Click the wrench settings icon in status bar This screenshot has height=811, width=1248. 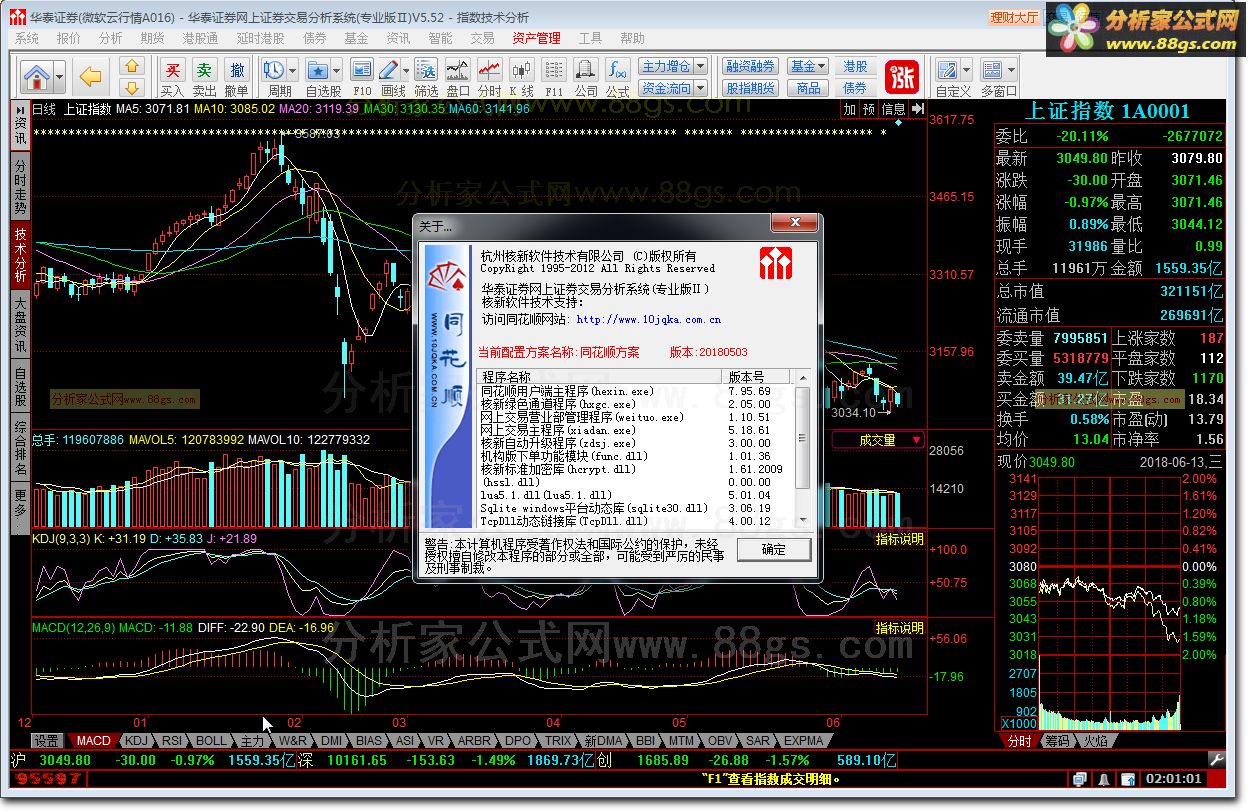tap(1216, 760)
